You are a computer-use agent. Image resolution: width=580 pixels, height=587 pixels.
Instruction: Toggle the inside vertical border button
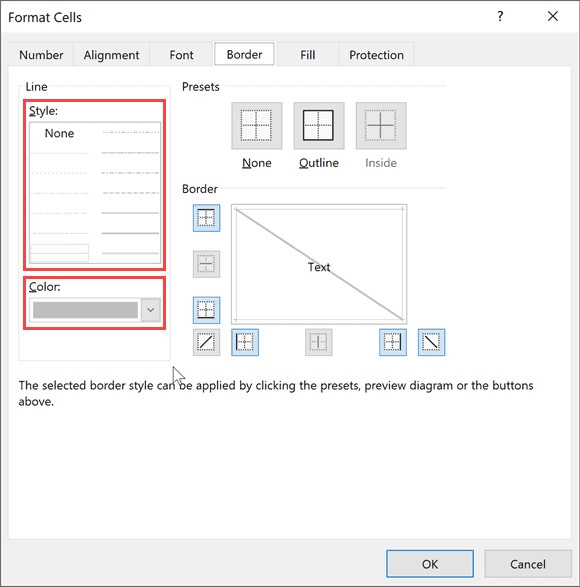[x=318, y=342]
